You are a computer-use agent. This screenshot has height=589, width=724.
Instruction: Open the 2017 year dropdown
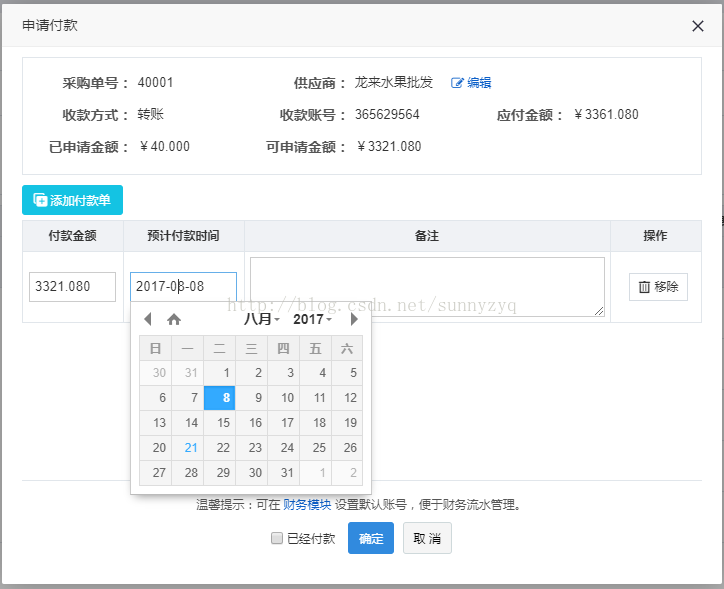coord(313,319)
